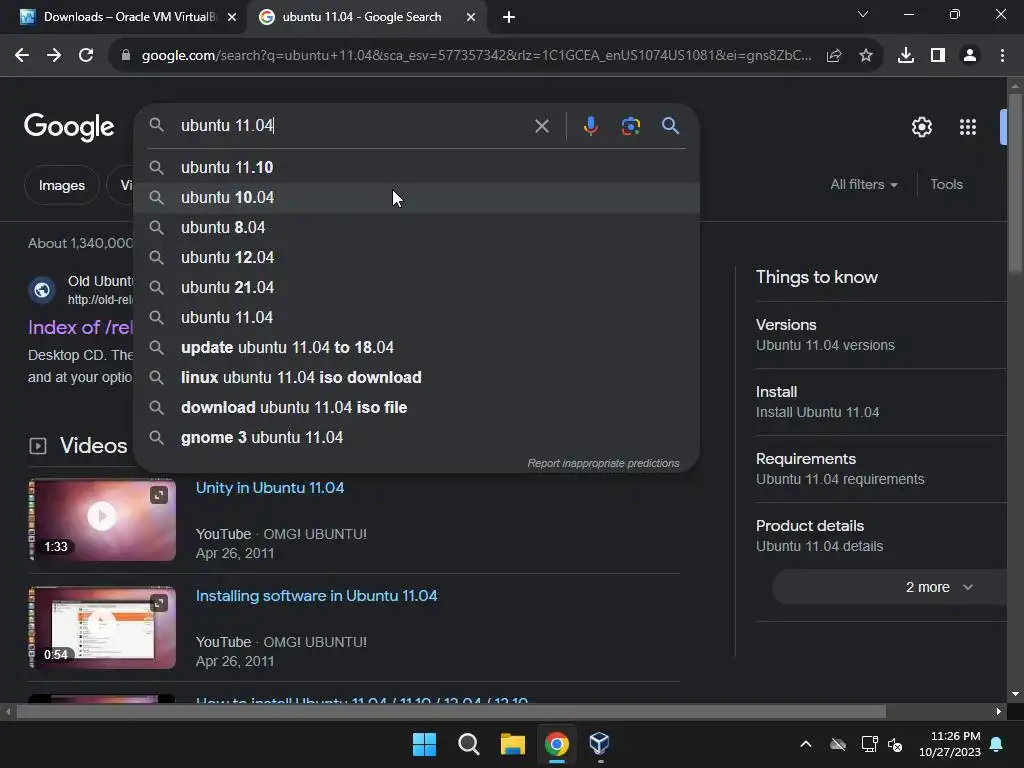
Task: Open the Chrome profile icon
Action: click(970, 56)
